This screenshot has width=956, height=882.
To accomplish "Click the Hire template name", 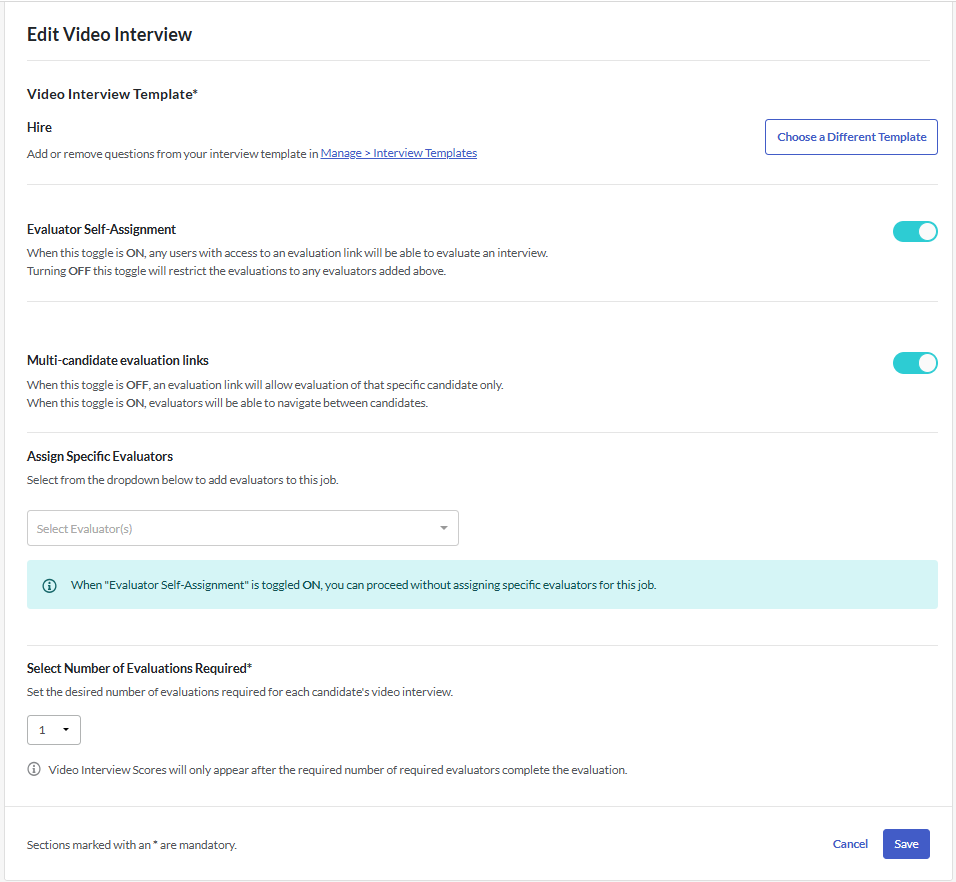I will [40, 127].
